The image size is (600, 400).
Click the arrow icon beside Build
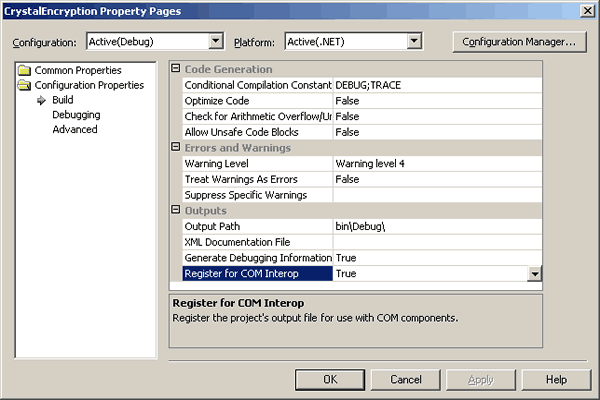41,100
